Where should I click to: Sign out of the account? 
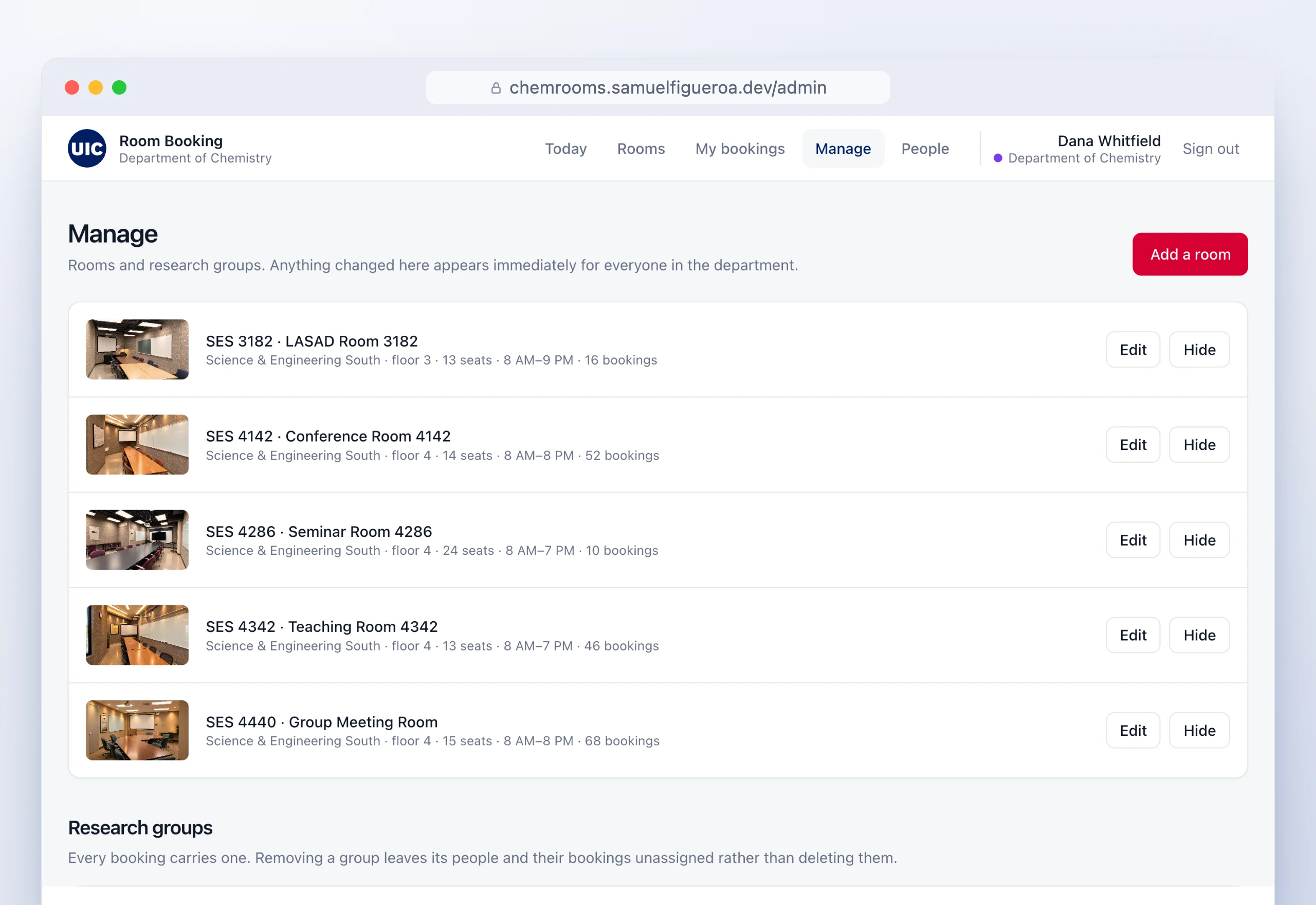[1211, 149]
